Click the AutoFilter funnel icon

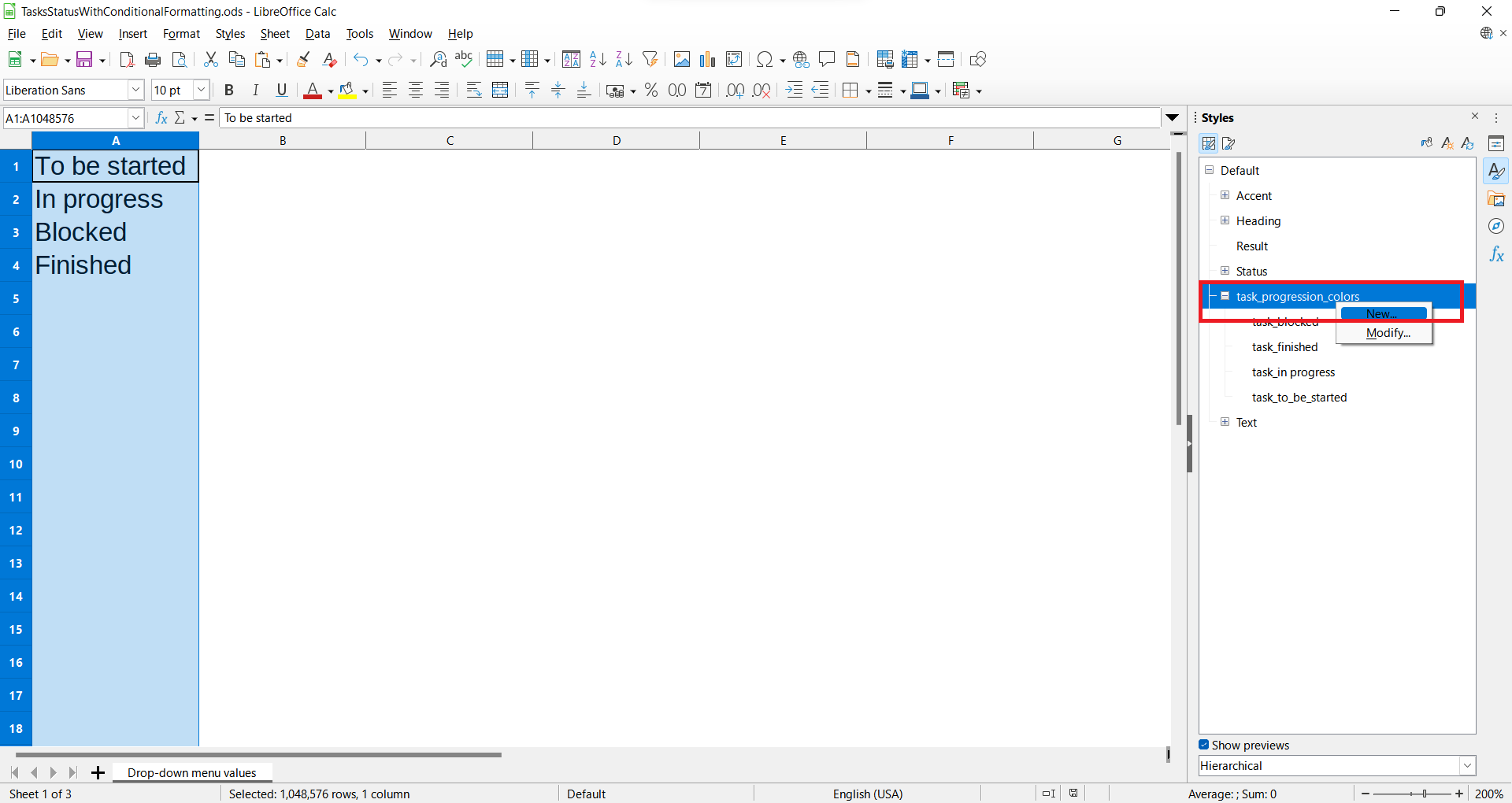click(x=650, y=60)
